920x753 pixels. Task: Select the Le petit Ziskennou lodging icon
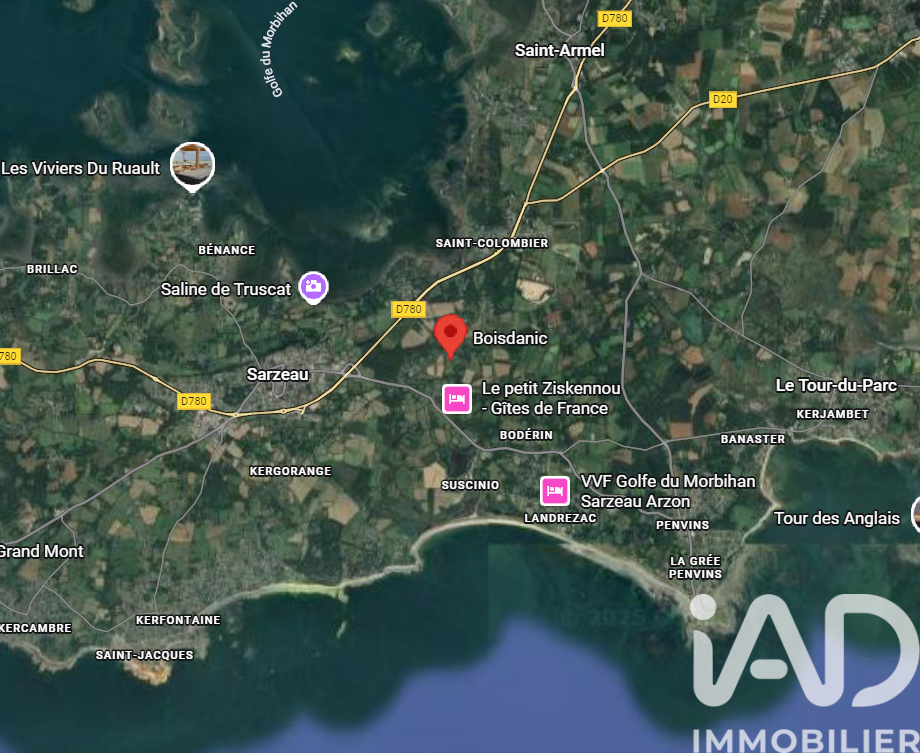pyautogui.click(x=457, y=399)
